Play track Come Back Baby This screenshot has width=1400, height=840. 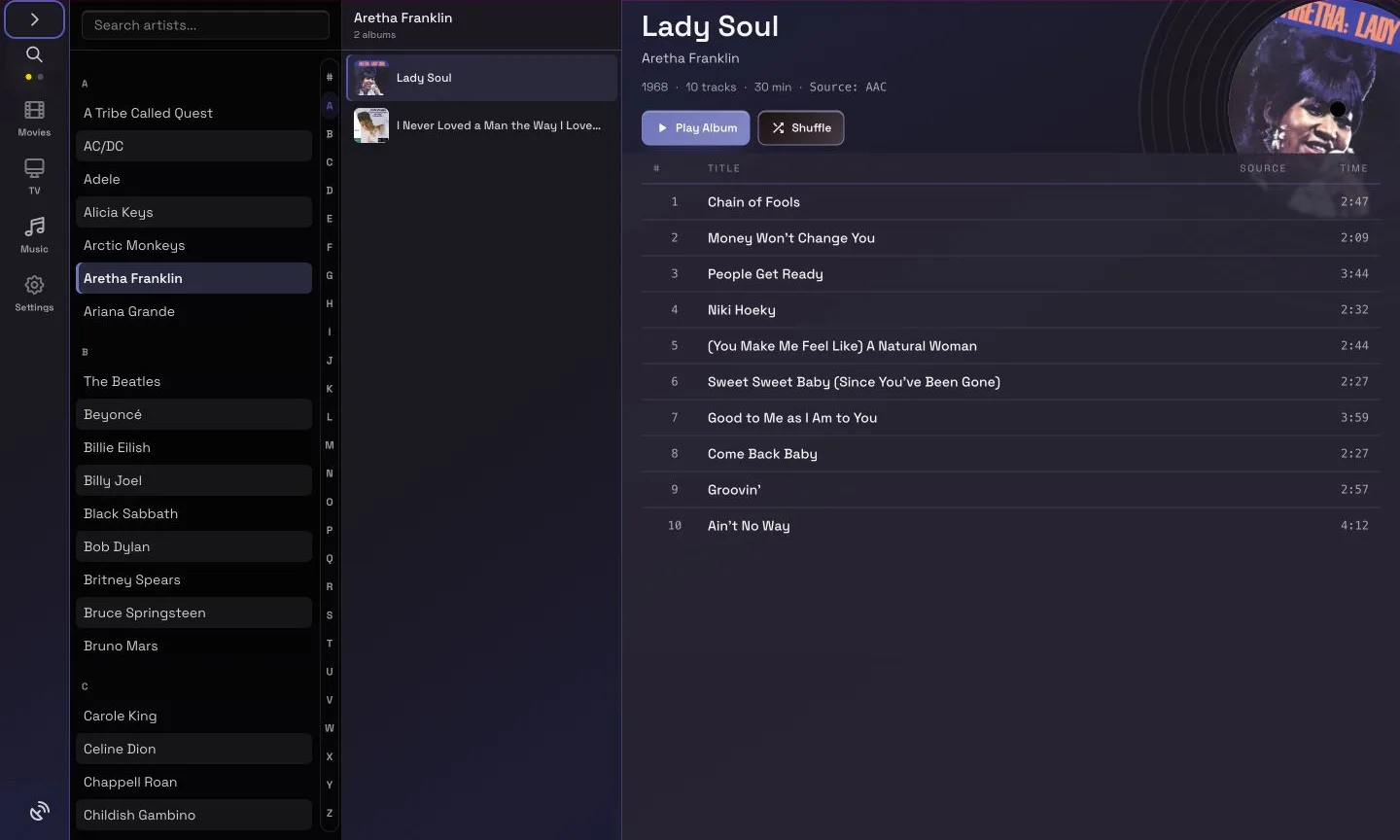click(x=1011, y=454)
